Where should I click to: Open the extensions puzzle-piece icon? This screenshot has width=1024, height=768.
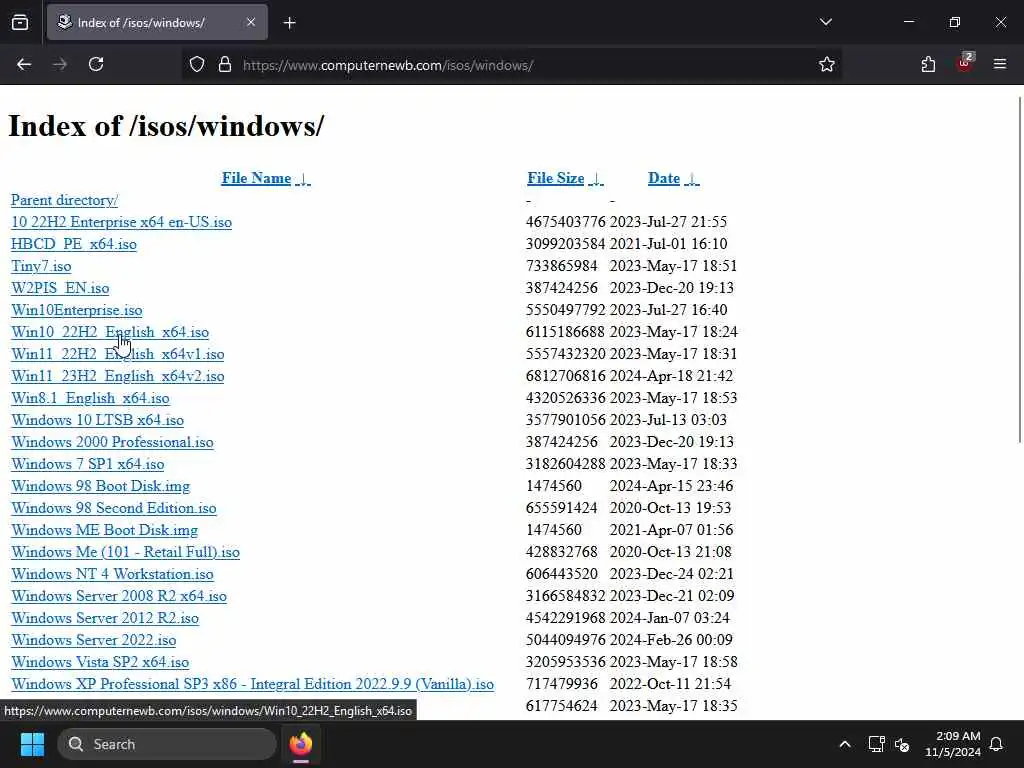(x=928, y=64)
